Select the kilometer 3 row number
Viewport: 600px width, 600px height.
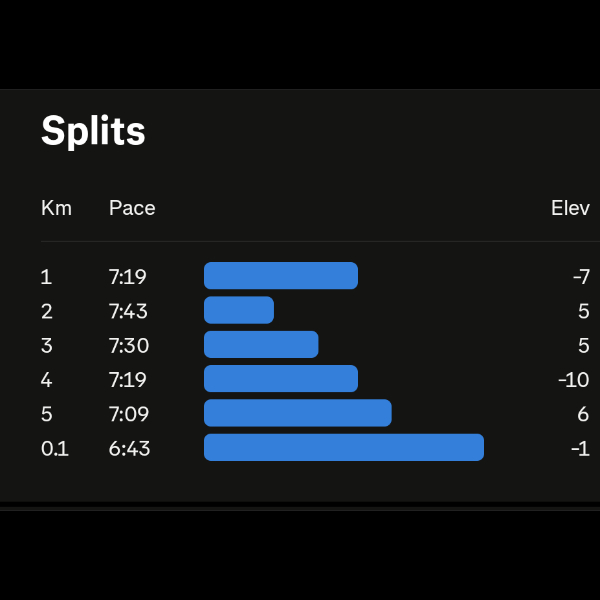click(47, 345)
